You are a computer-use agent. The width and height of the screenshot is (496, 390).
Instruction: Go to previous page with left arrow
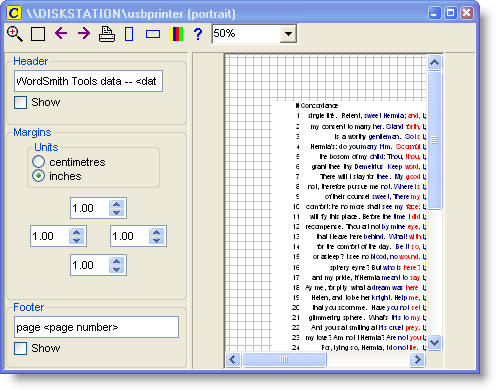61,33
